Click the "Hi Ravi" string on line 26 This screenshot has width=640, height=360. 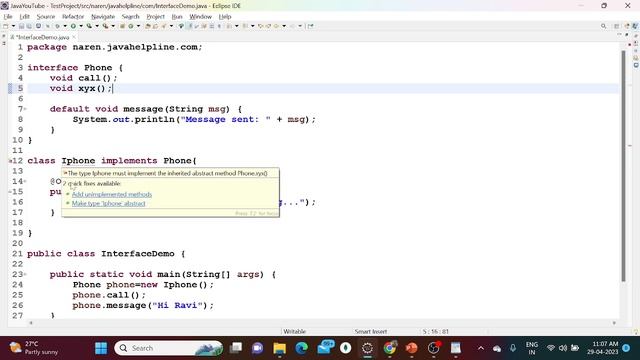(x=178, y=305)
